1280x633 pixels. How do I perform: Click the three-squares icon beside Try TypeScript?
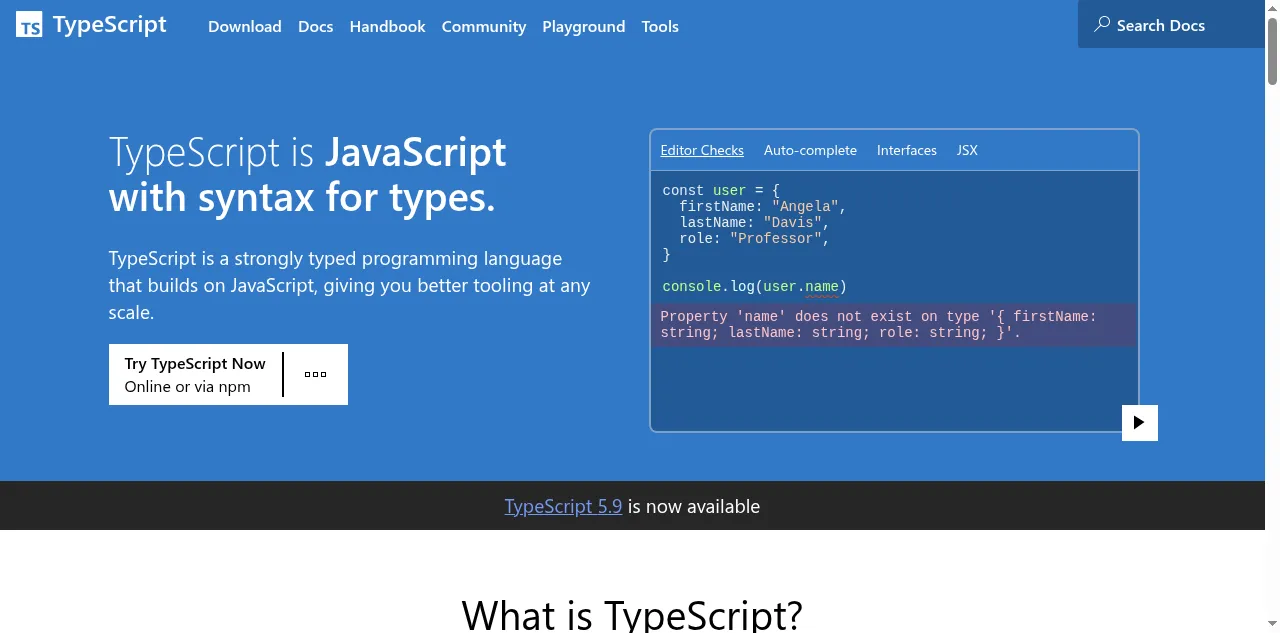pos(315,374)
